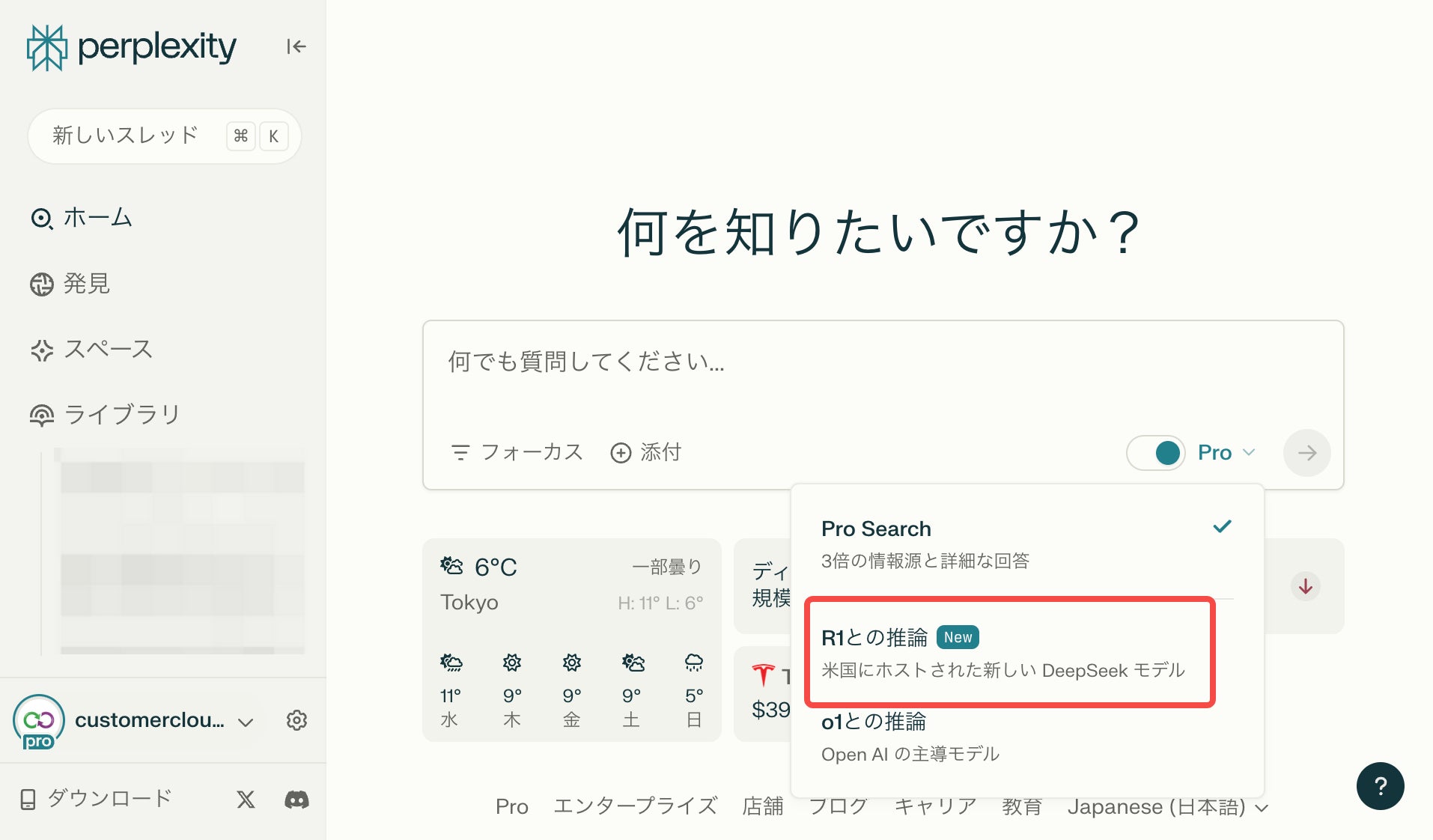The height and width of the screenshot is (840, 1433).
Task: Click the 教育 footer link
Action: tap(1022, 806)
